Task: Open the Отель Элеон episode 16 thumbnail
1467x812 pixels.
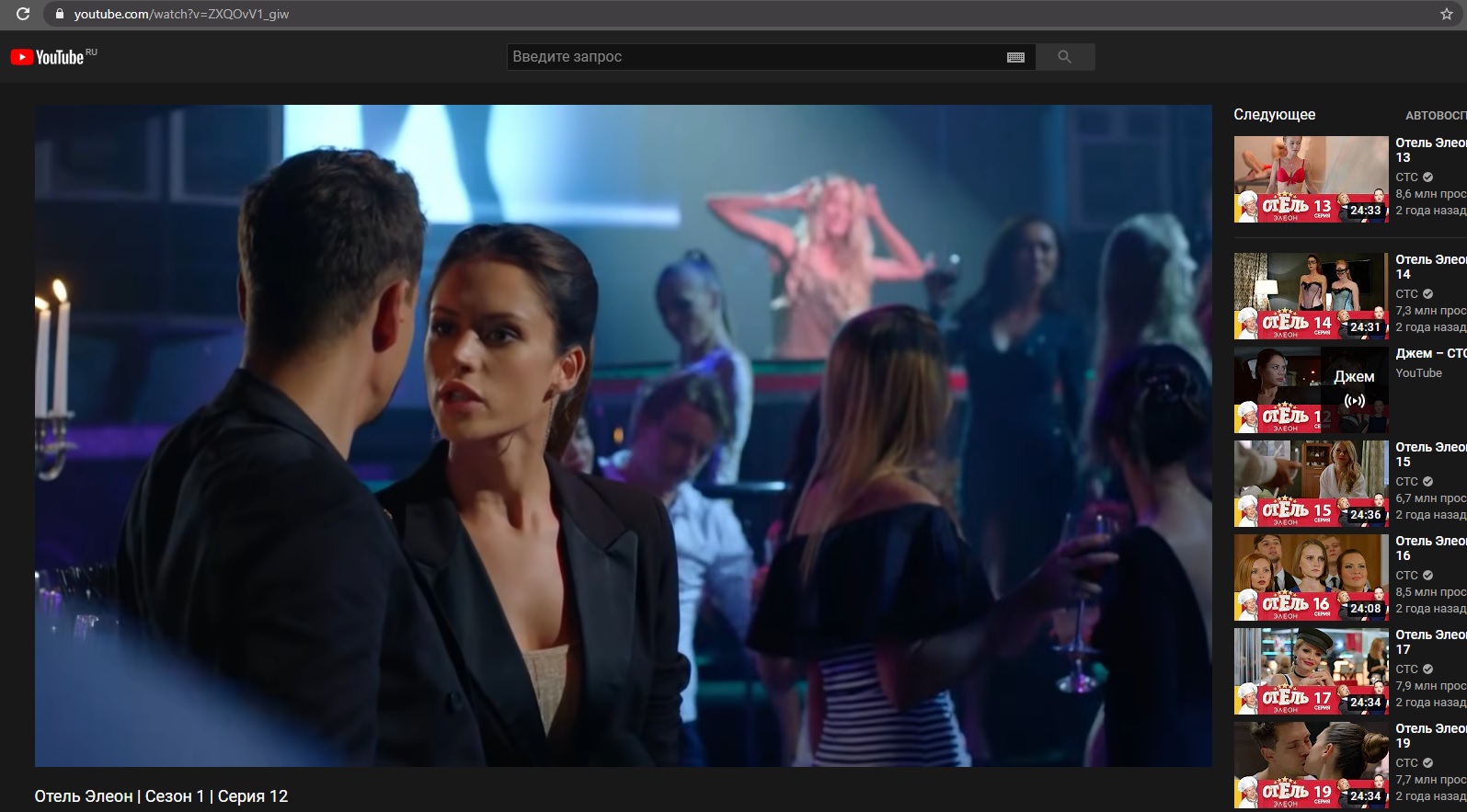Action: (x=1311, y=578)
